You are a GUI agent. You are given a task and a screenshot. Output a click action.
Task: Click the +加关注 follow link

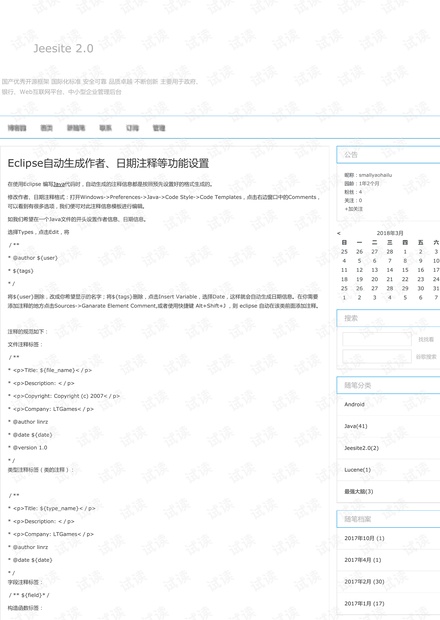point(353,209)
